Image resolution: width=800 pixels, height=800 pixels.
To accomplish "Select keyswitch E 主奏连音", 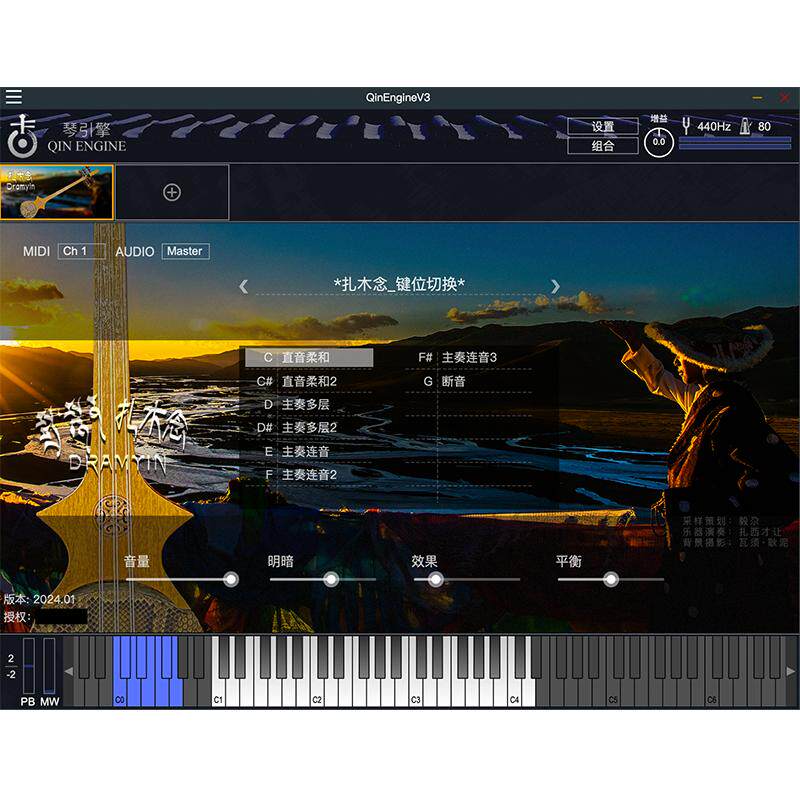I will pos(309,452).
